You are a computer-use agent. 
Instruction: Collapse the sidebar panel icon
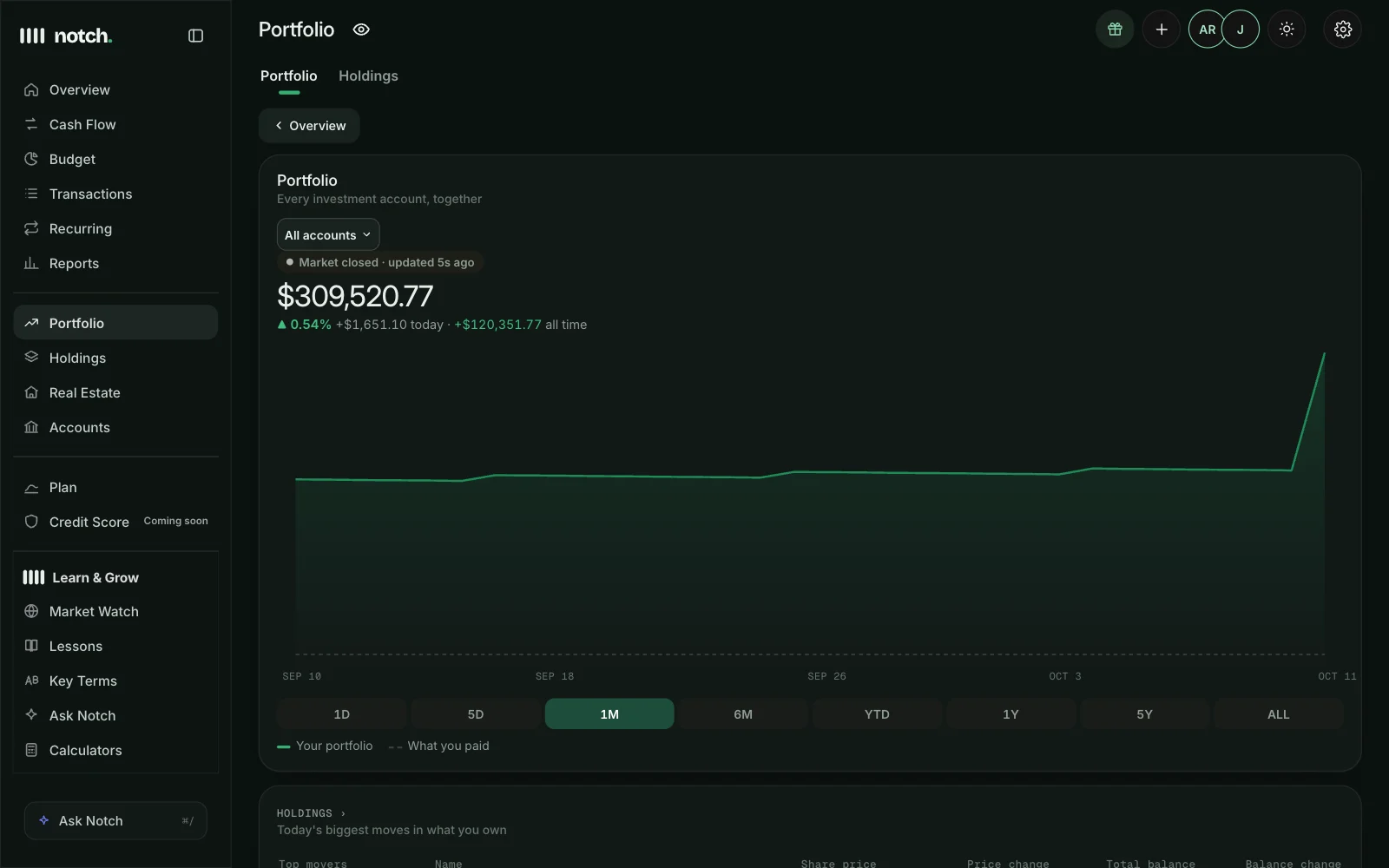point(195,36)
